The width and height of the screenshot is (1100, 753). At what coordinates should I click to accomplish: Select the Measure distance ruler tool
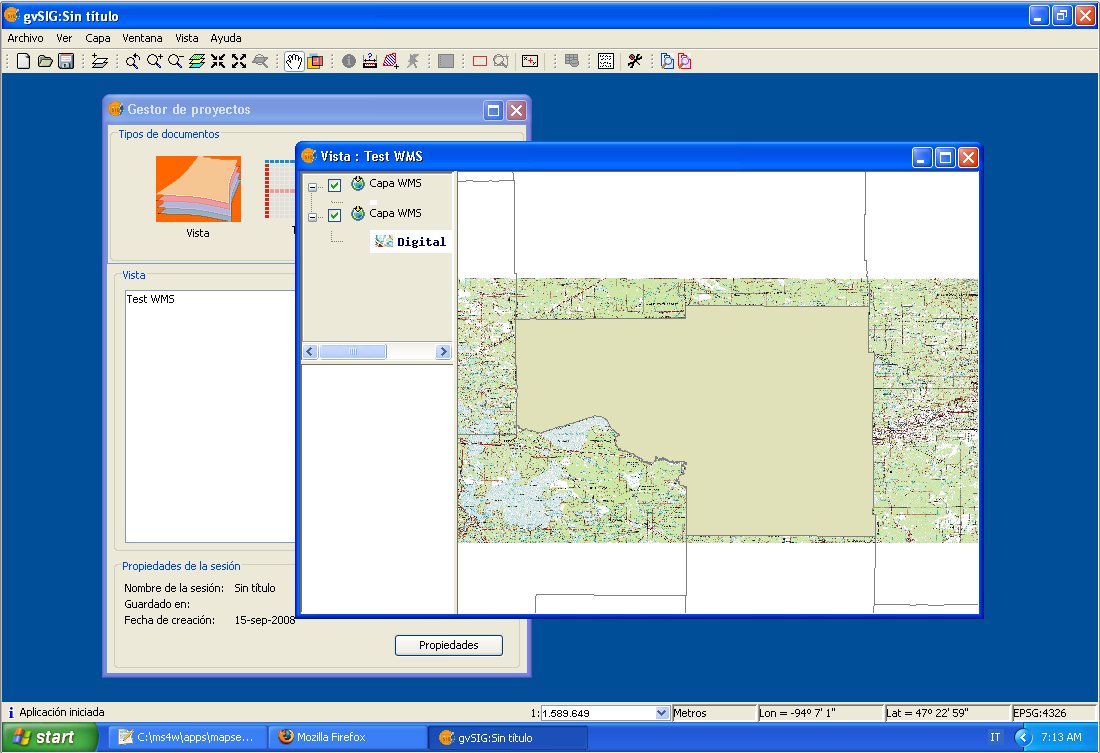369,61
